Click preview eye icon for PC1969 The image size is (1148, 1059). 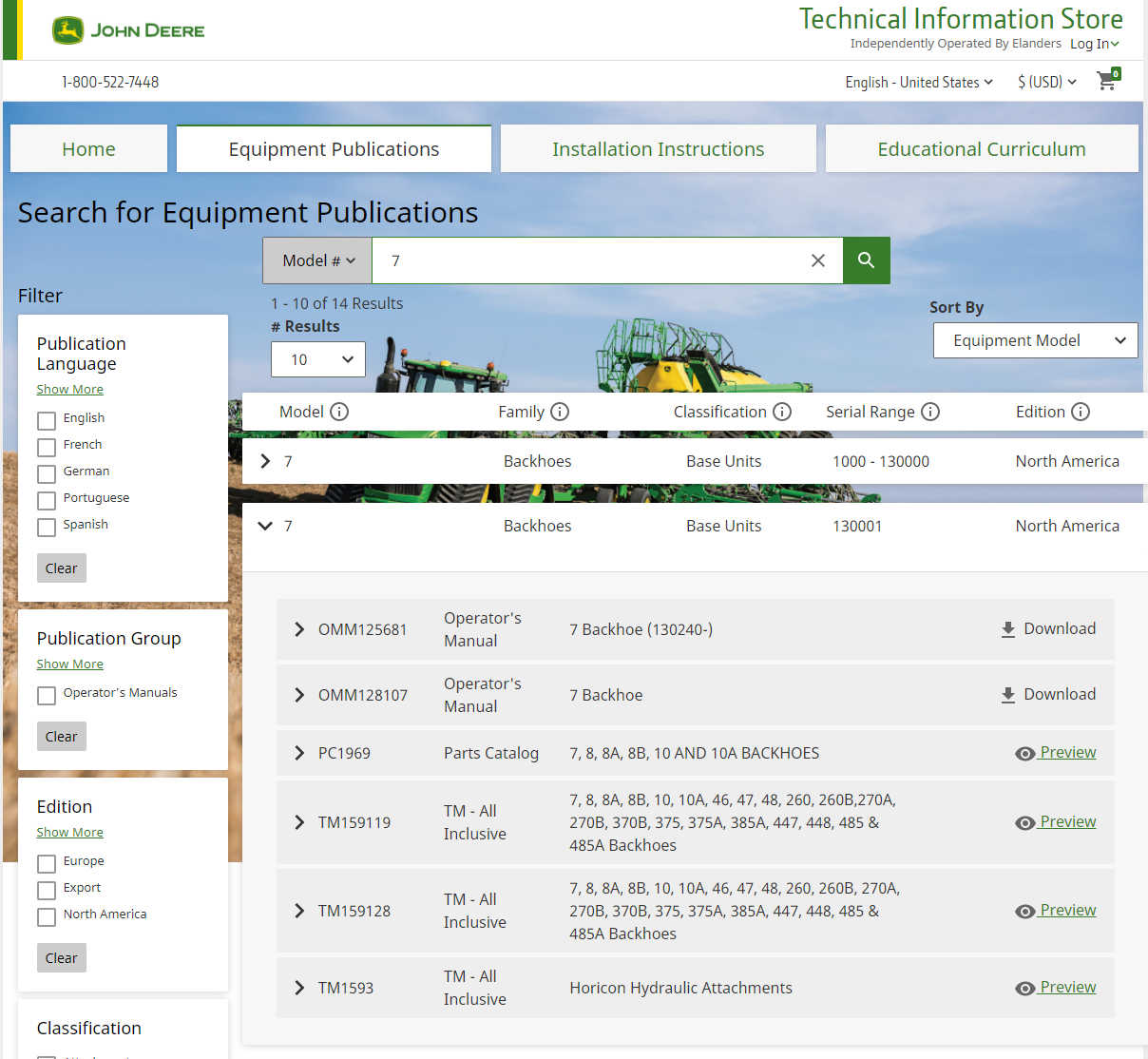(x=1024, y=754)
